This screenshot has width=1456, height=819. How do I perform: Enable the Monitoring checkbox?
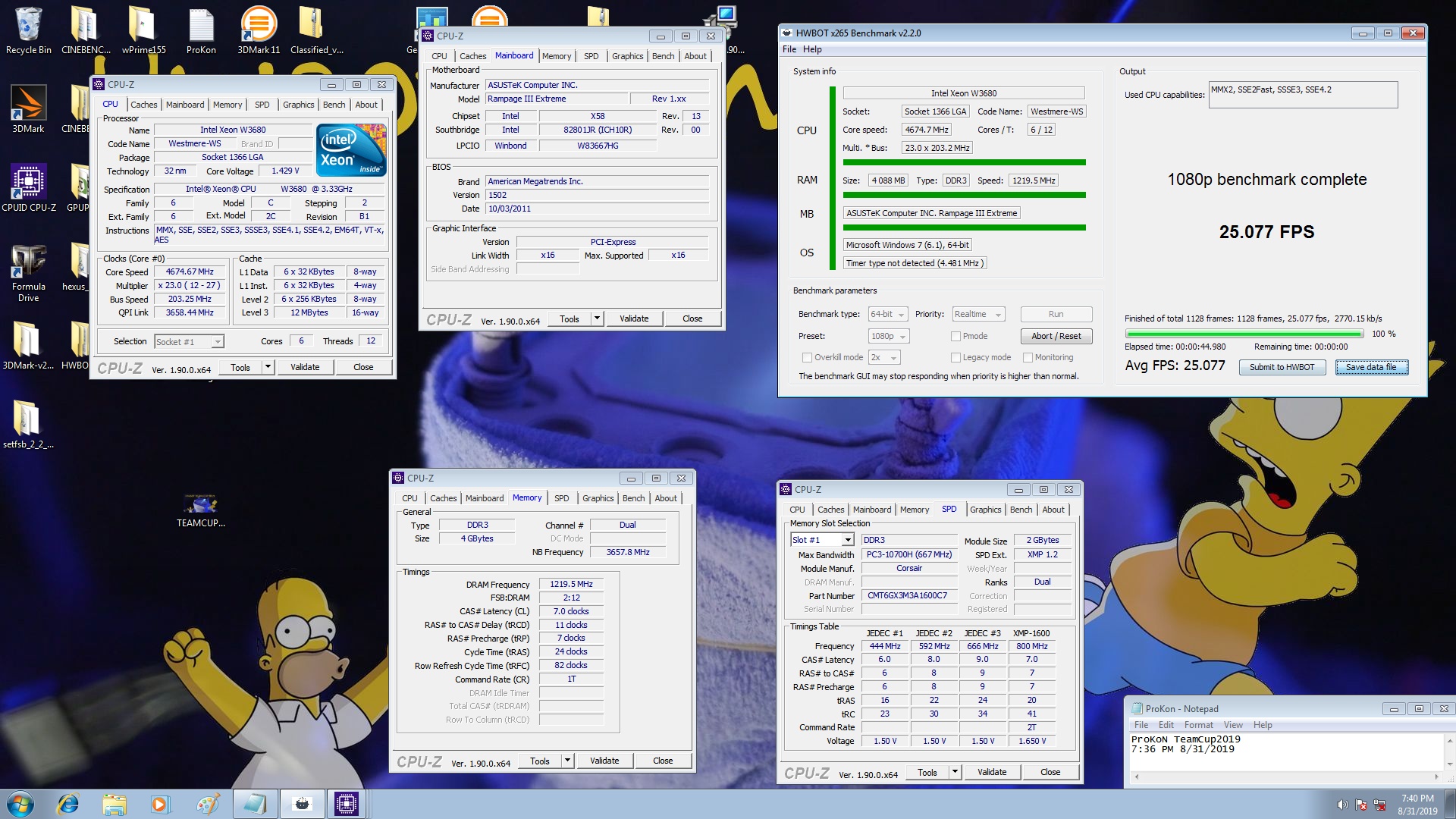[x=1028, y=357]
